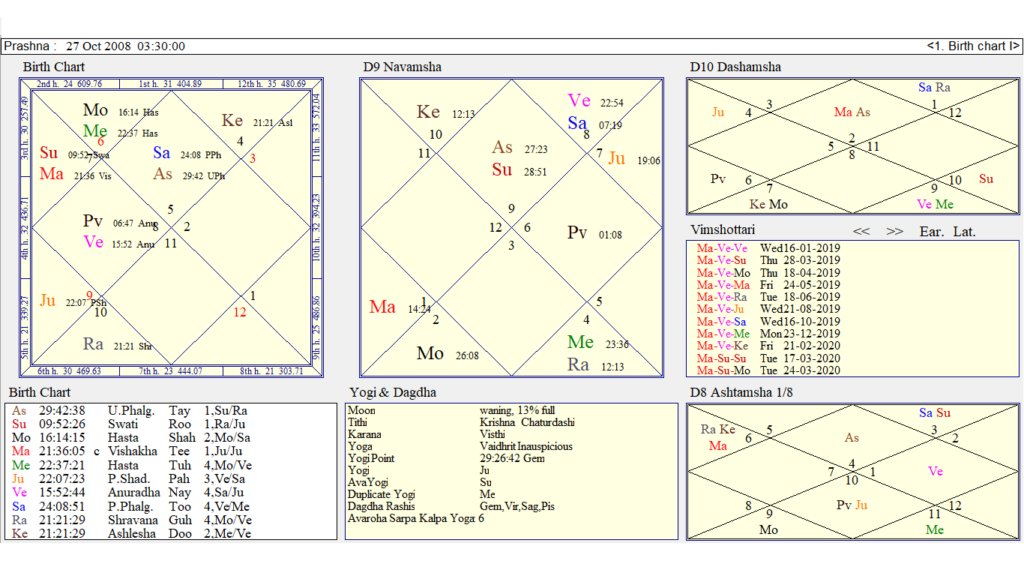Click Mo 16:14 in the Birth Chart diagram
Screen dimensions: 1024x576
point(121,110)
